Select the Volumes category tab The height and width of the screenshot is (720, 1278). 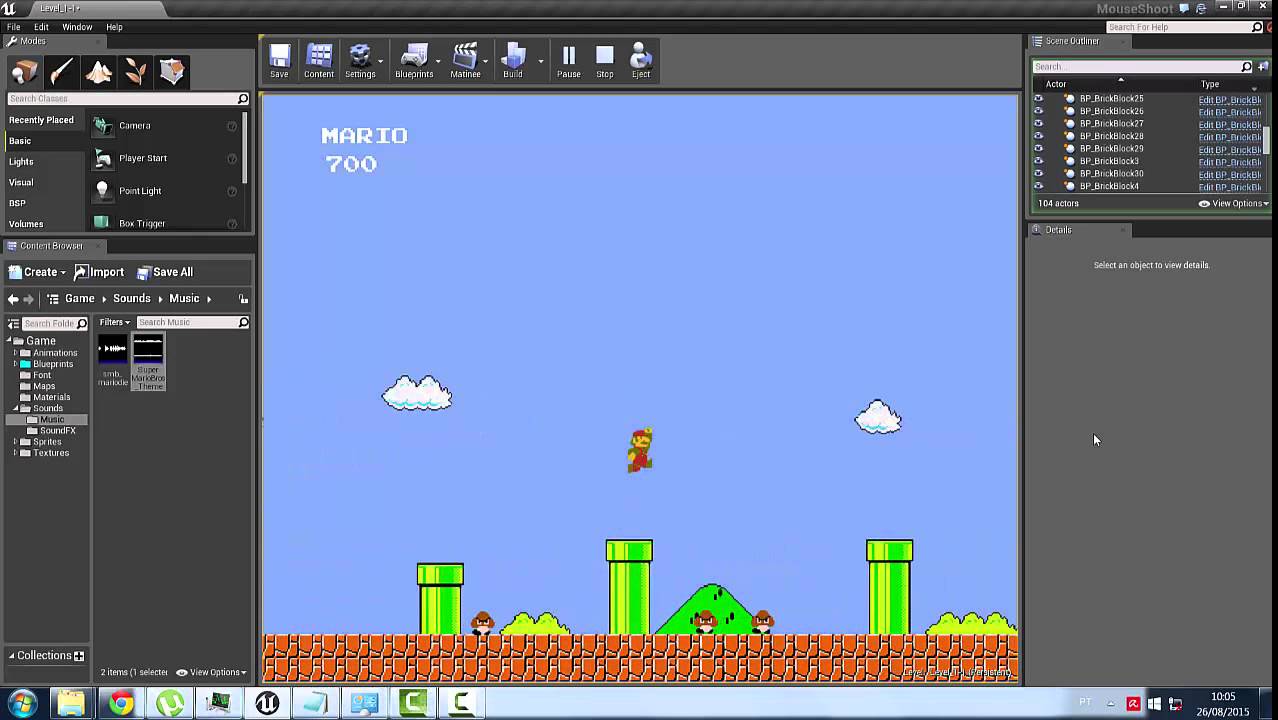[x=26, y=224]
